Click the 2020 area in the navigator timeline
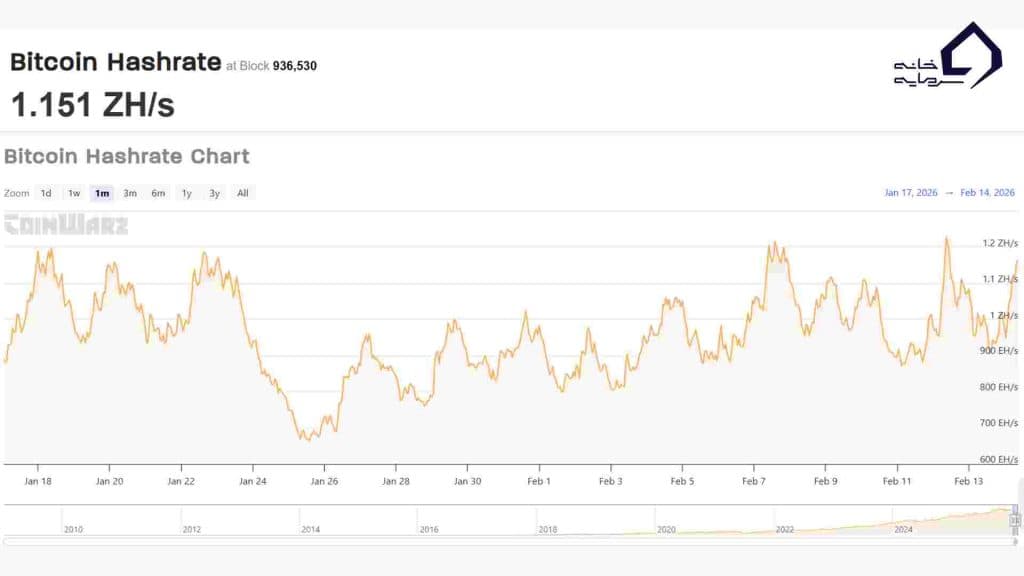The height and width of the screenshot is (576, 1024). tap(666, 529)
